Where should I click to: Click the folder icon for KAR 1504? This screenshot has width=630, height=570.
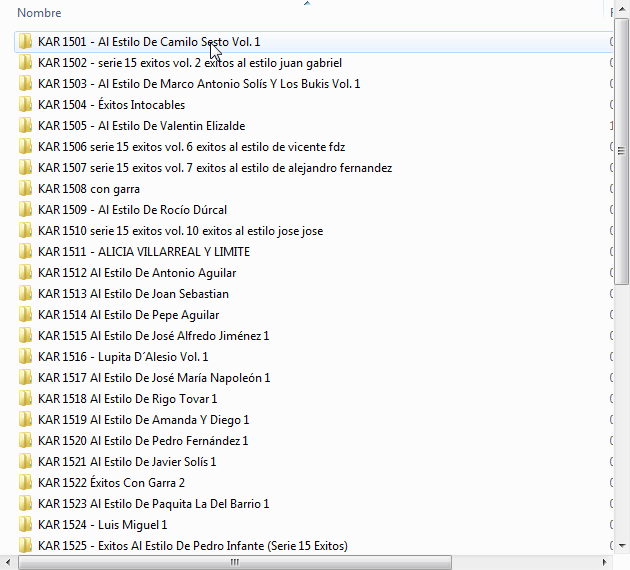tap(25, 104)
